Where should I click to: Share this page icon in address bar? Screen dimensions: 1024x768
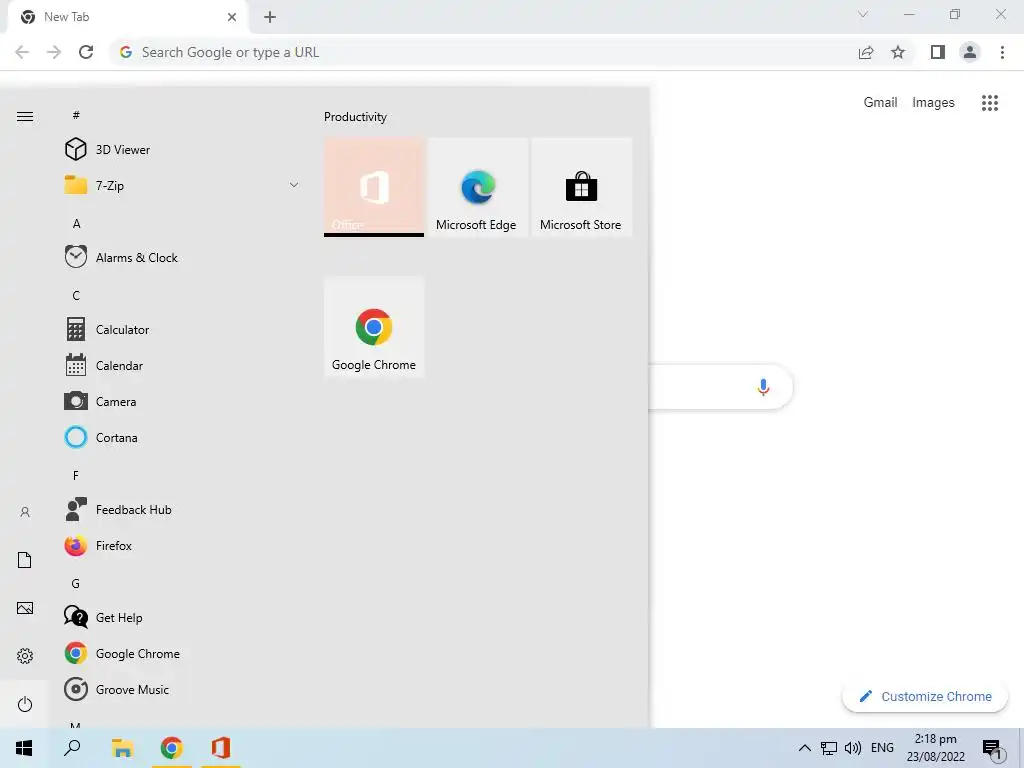coord(866,52)
